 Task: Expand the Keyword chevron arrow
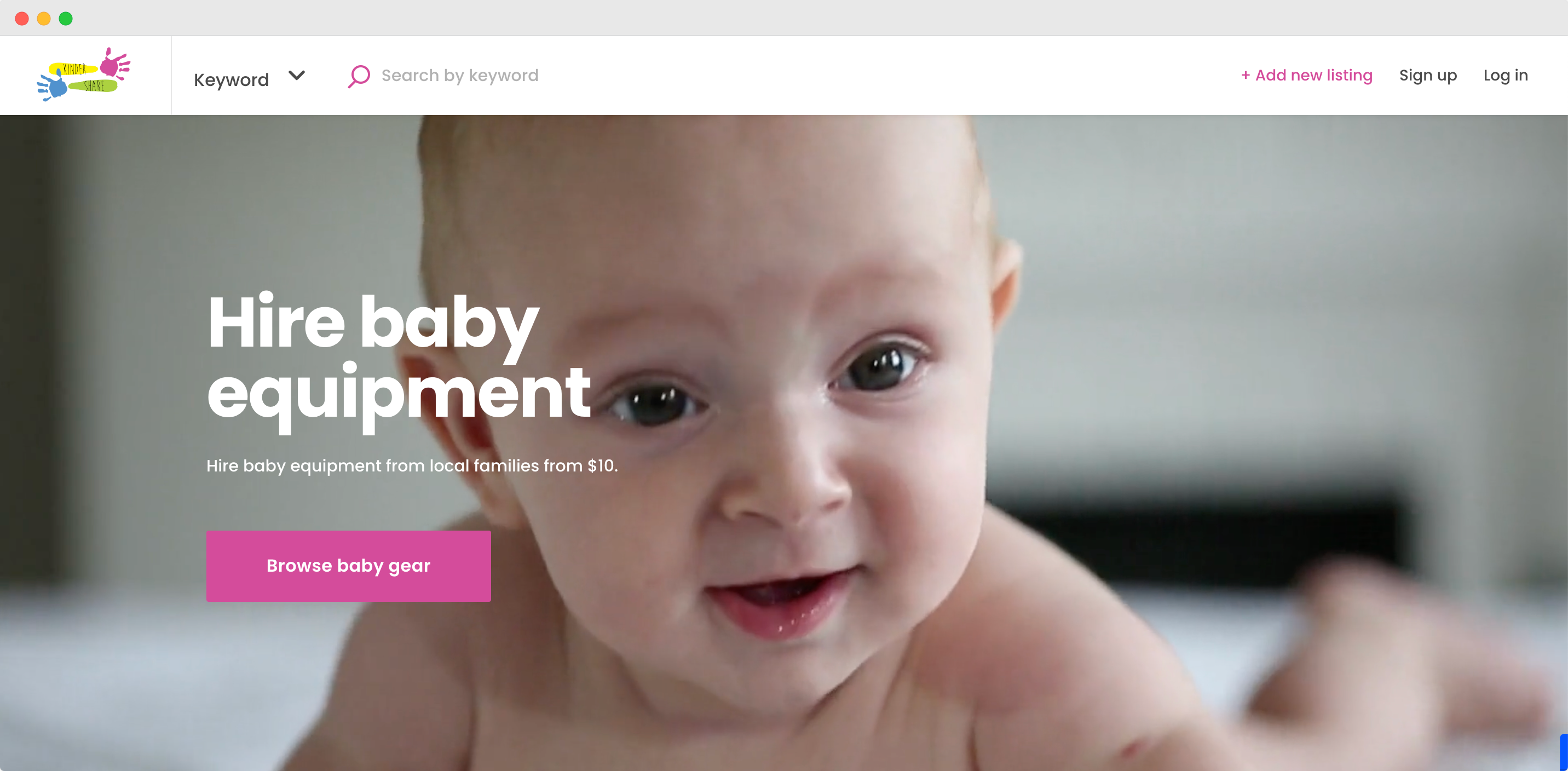point(296,76)
